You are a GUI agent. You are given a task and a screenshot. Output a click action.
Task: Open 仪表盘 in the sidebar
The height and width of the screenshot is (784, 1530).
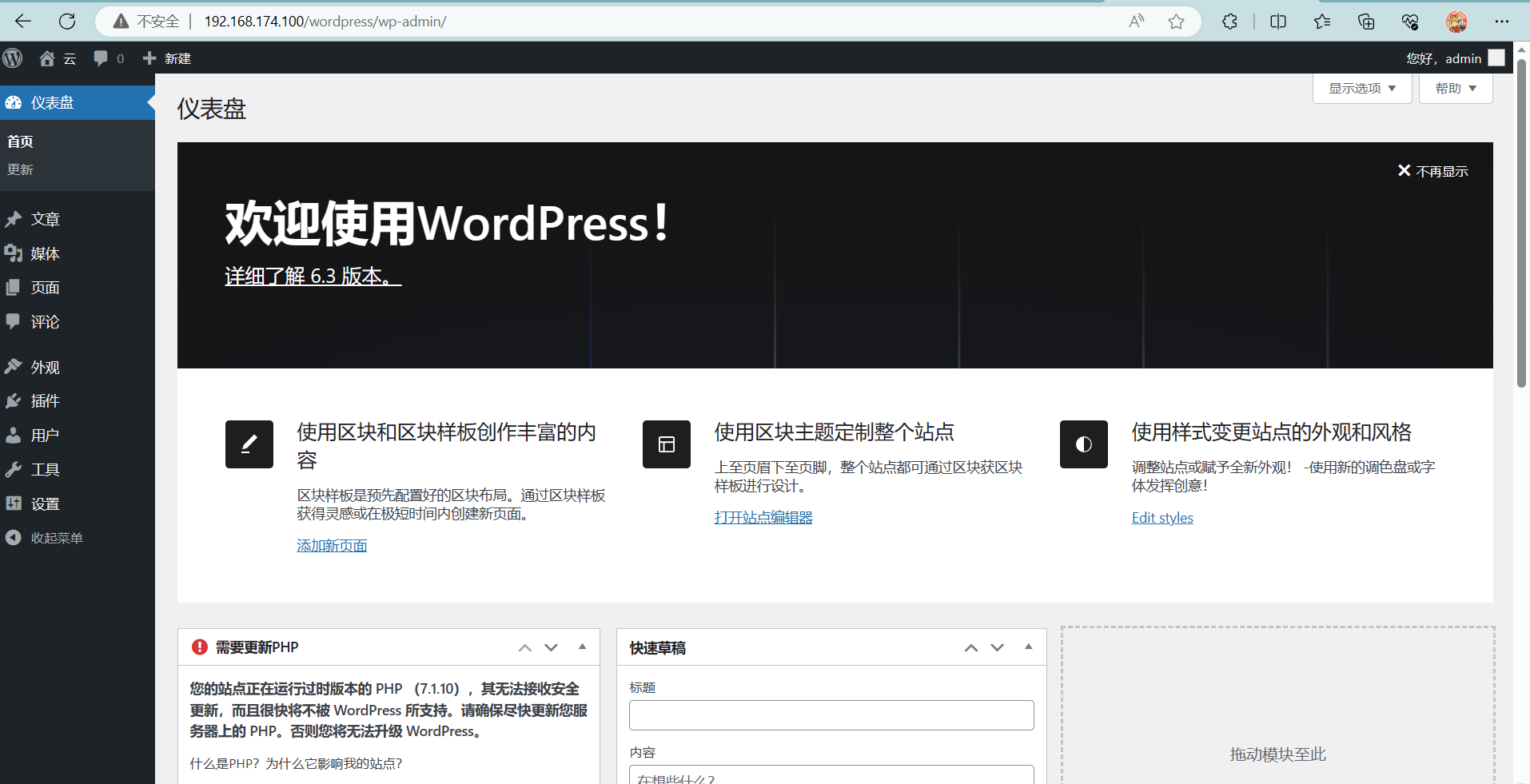click(78, 103)
